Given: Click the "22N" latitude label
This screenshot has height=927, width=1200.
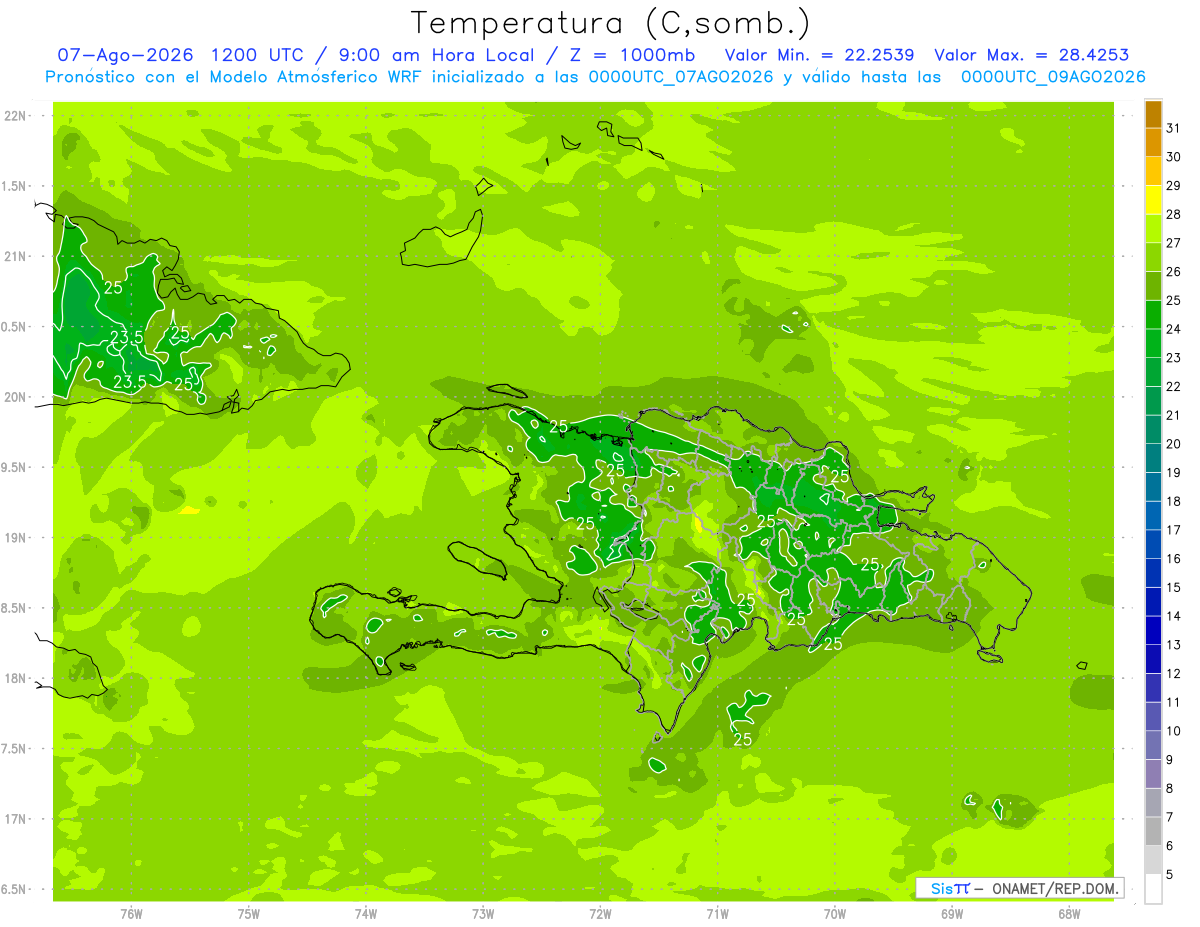Looking at the screenshot, I should coord(14,115).
